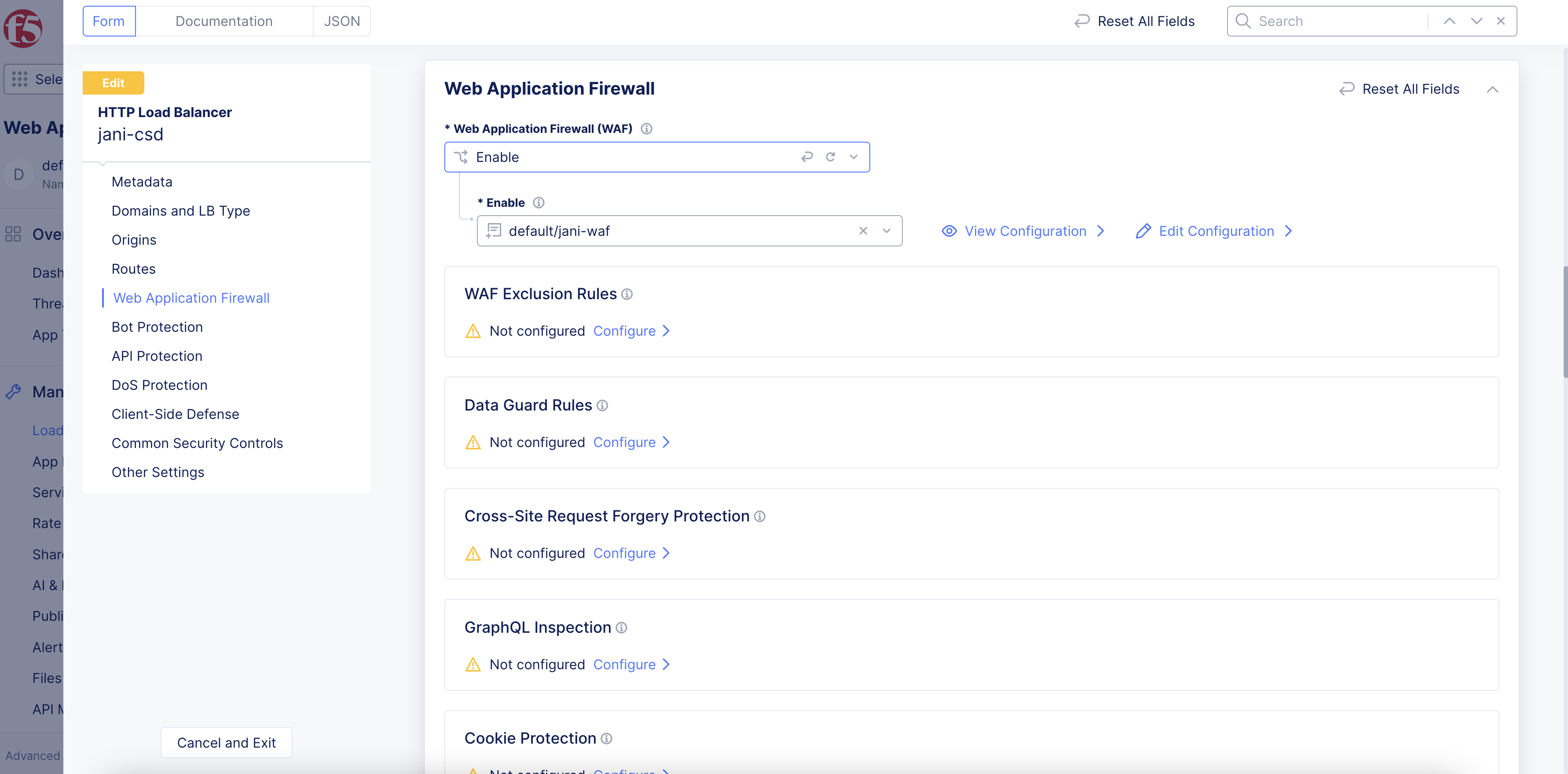
Task: Click the search previous-result up arrow
Action: pos(1449,21)
